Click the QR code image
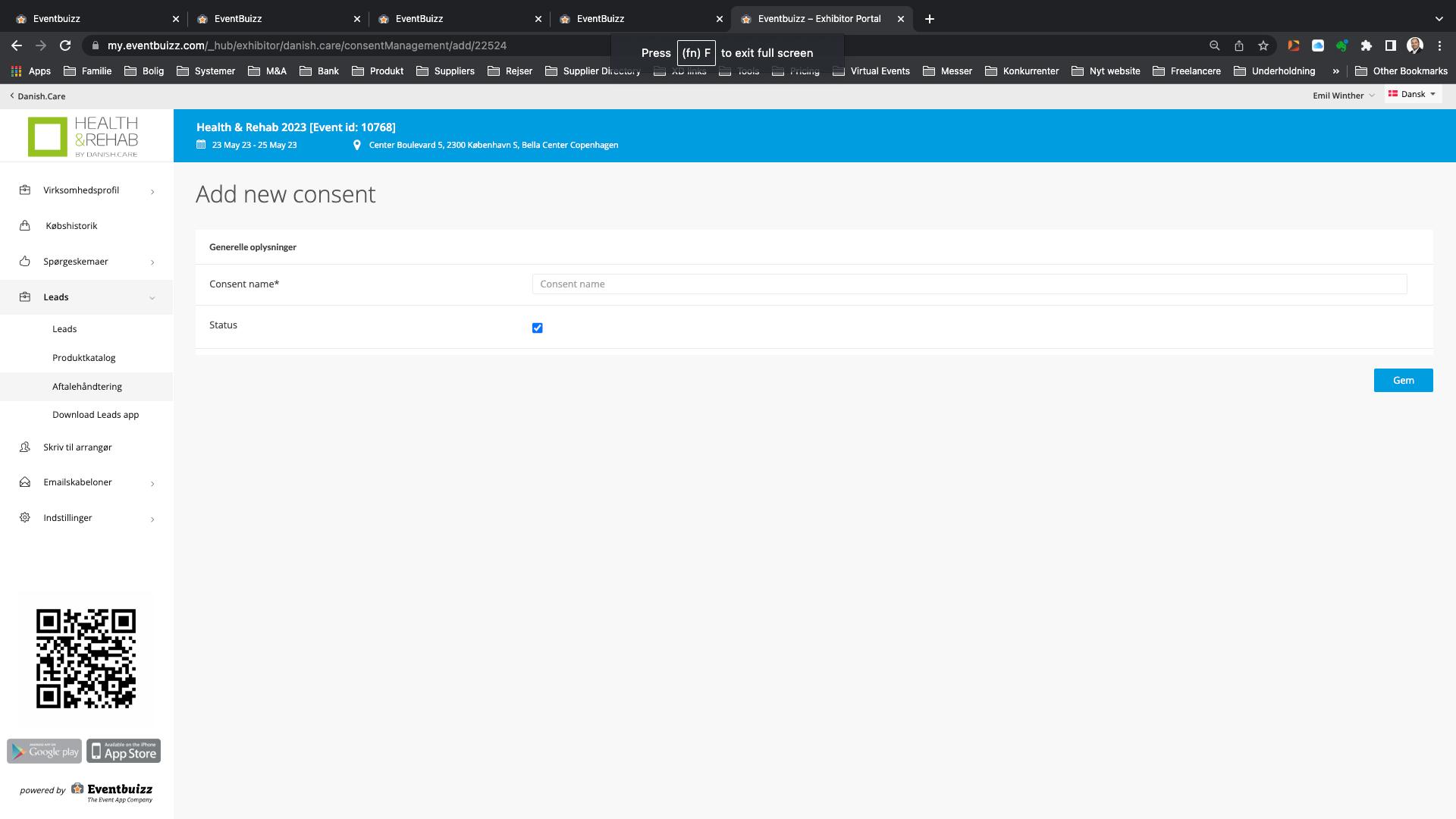Screen dimensions: 1456x819 (86, 658)
